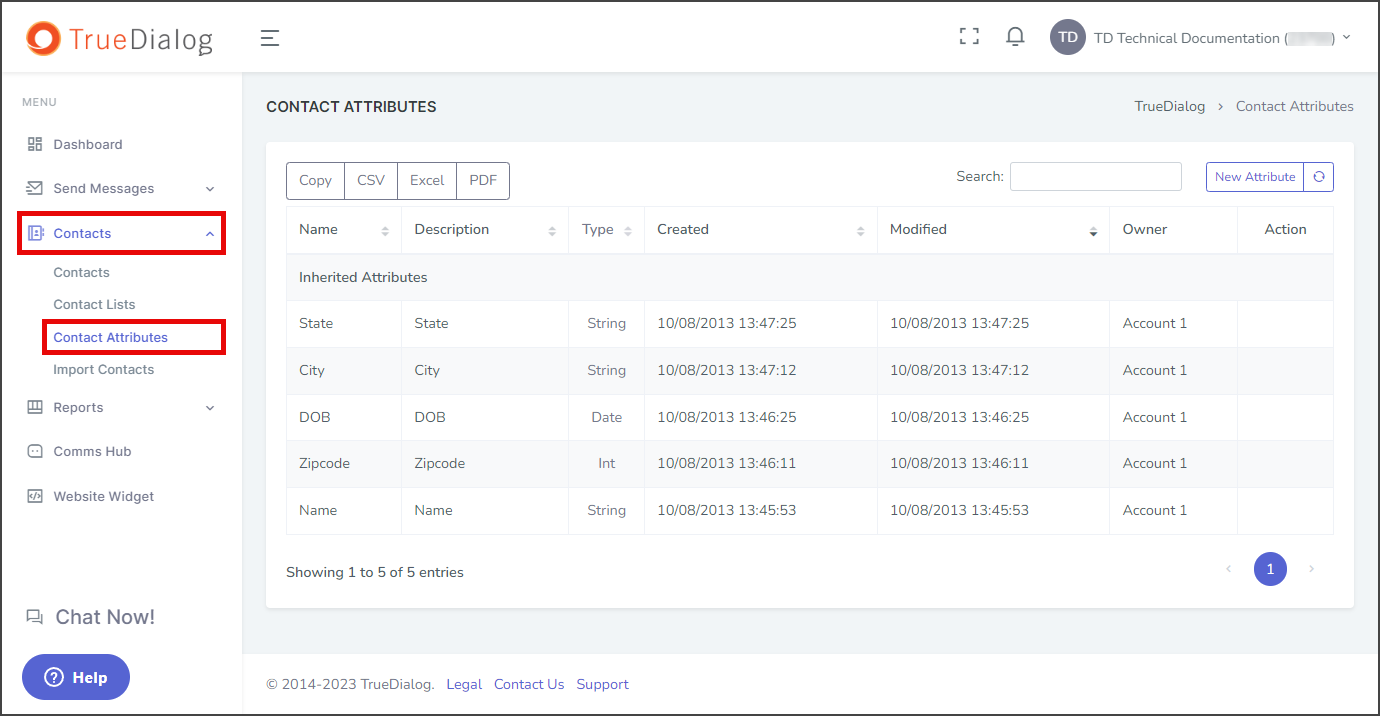The height and width of the screenshot is (716, 1380).
Task: Export table as PDF
Action: point(483,181)
